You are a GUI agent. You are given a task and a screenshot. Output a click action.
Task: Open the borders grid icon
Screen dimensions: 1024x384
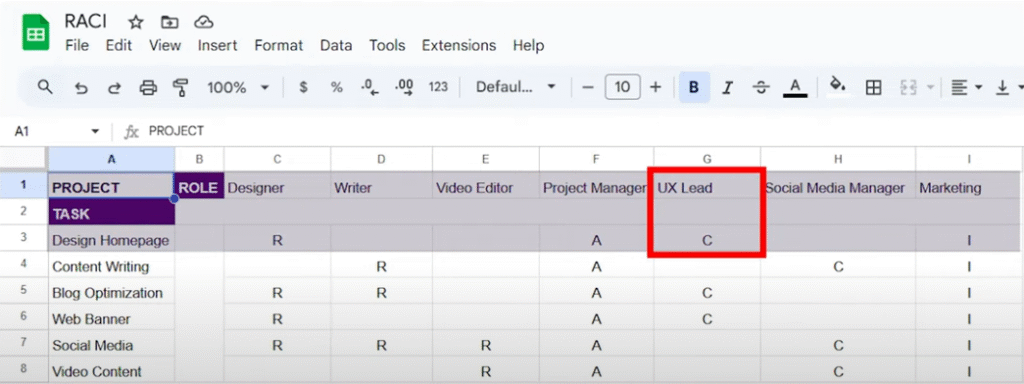click(x=873, y=88)
